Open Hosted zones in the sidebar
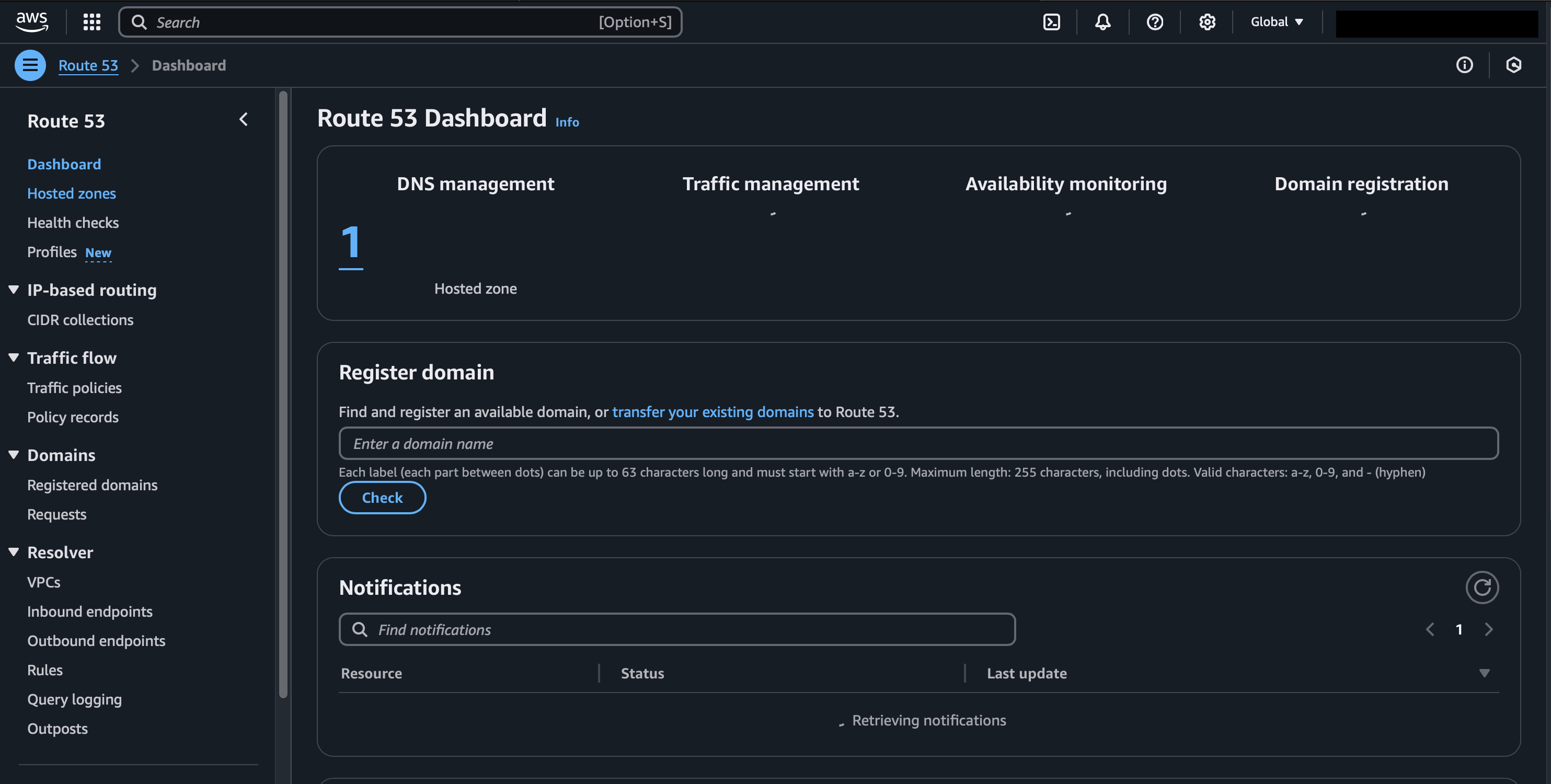Viewport: 1551px width, 784px height. coord(72,193)
